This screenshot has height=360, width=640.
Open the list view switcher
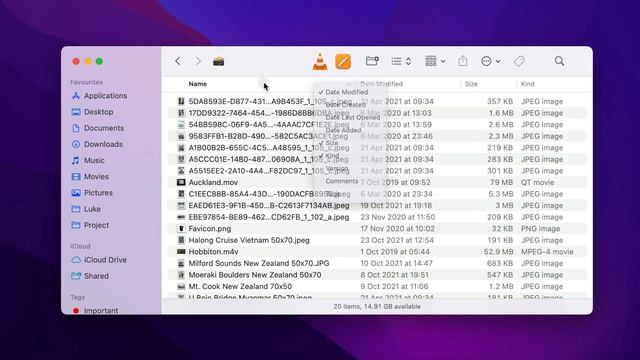tap(401, 61)
